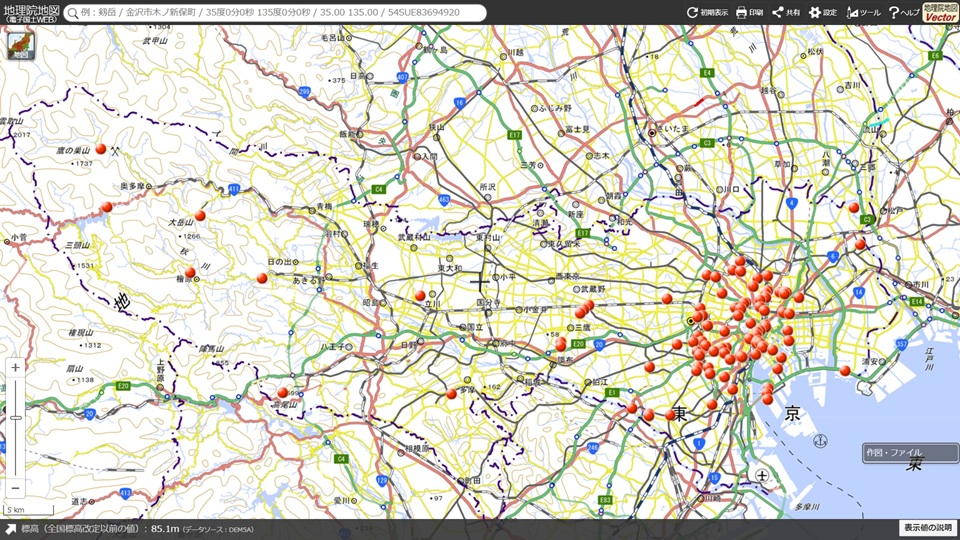Zoom in with the plus button
Image resolution: width=960 pixels, height=540 pixels.
pyautogui.click(x=15, y=368)
